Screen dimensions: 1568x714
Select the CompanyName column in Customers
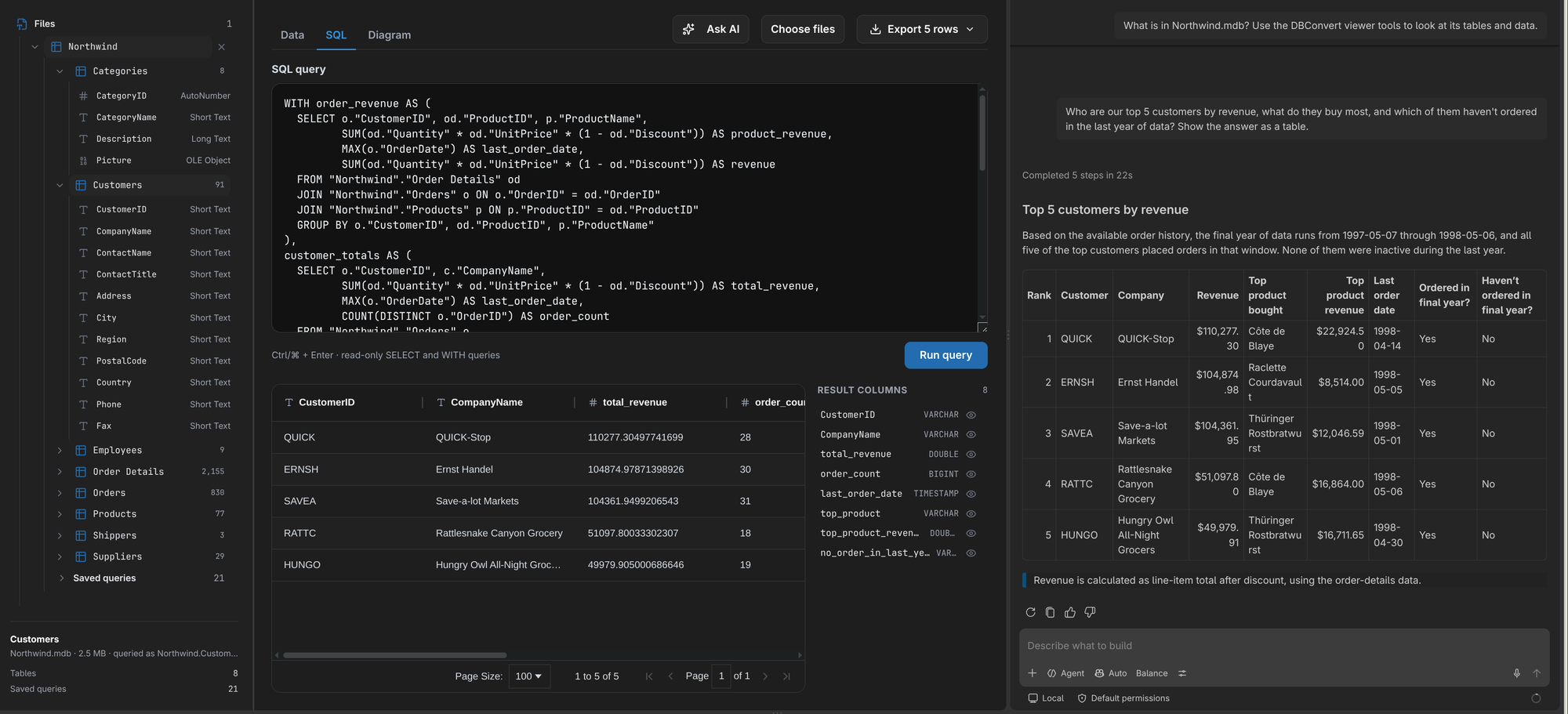154,231
